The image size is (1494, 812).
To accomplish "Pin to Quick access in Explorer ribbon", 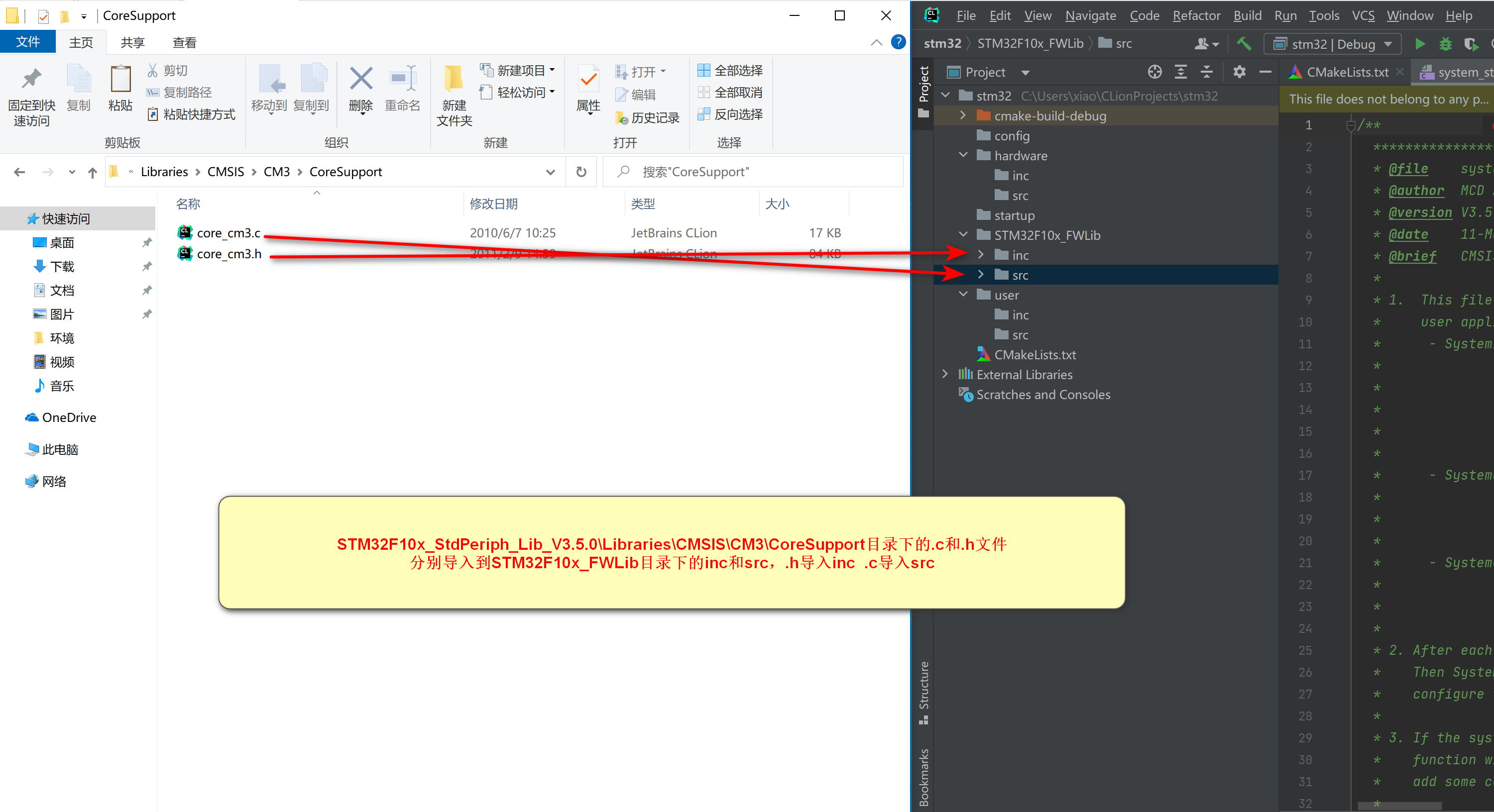I will 31,96.
